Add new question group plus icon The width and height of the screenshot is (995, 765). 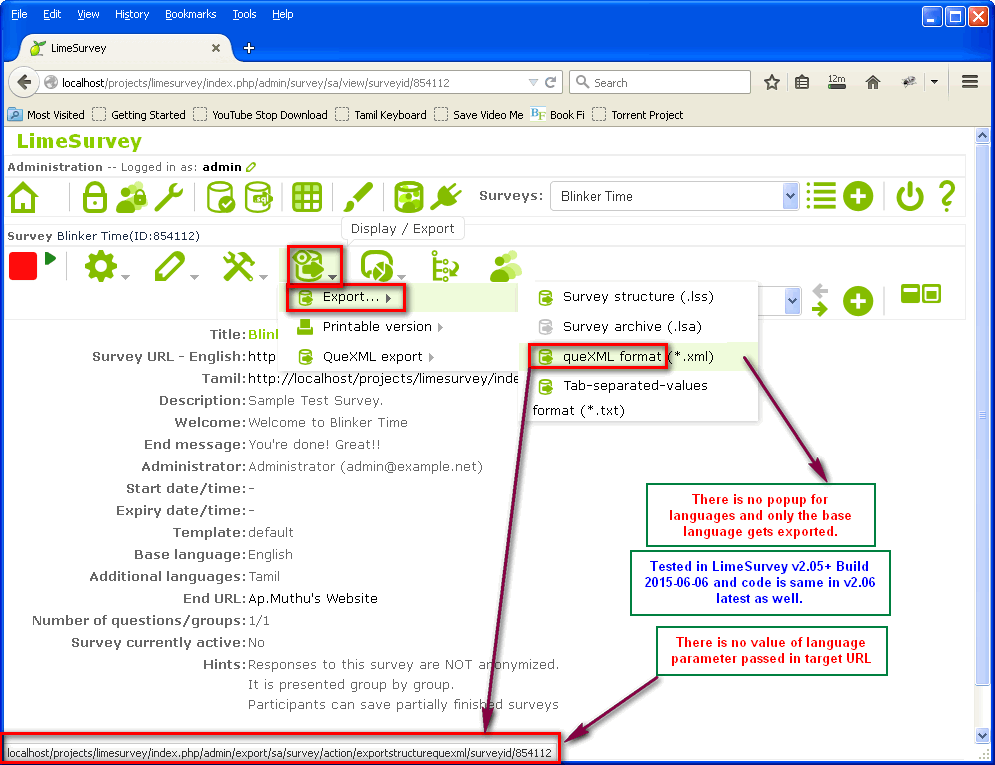(858, 301)
